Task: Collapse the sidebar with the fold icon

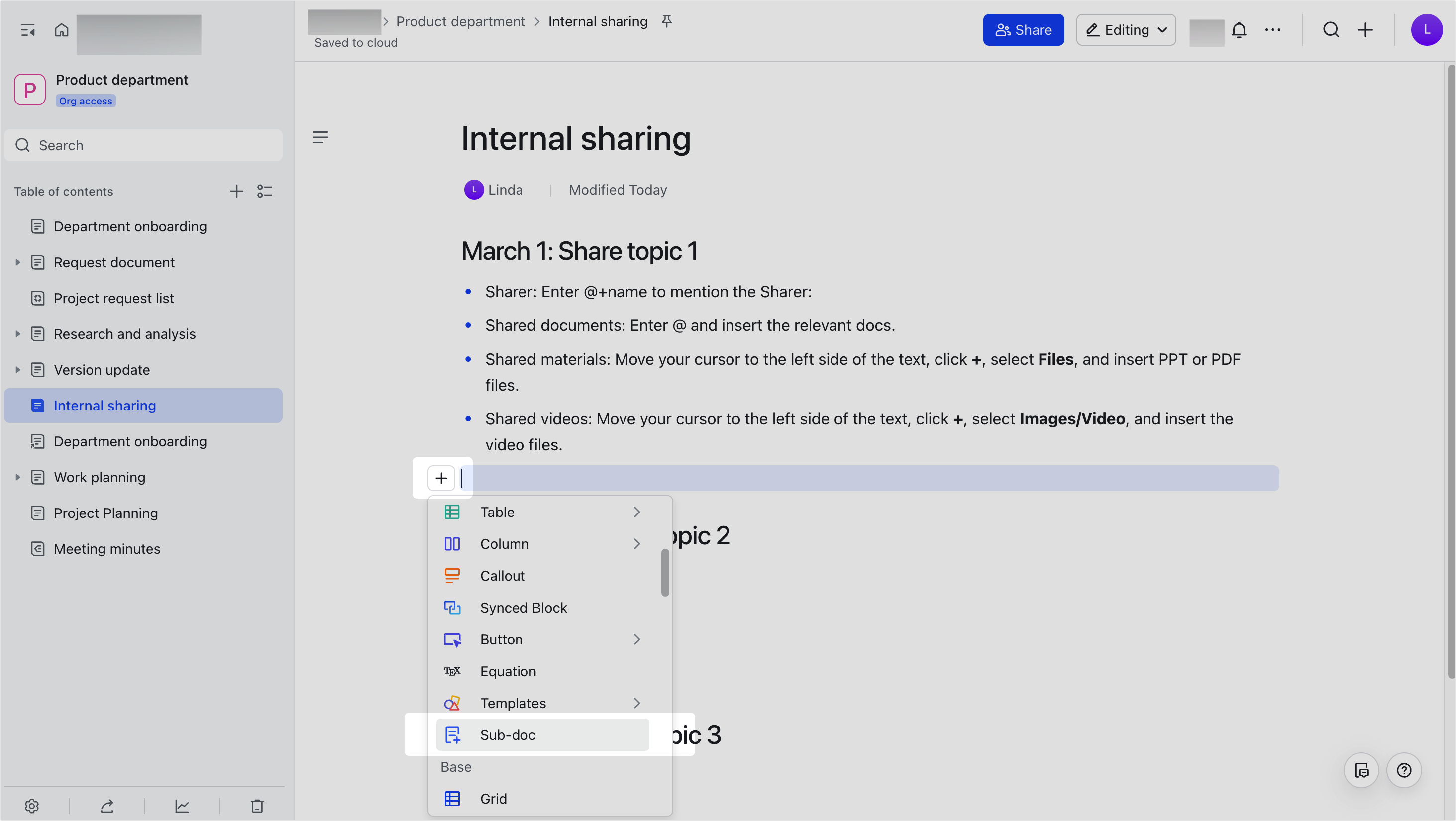Action: [27, 30]
